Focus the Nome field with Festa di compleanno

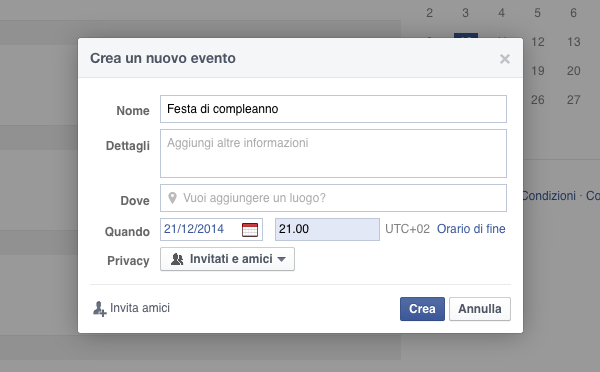(333, 109)
